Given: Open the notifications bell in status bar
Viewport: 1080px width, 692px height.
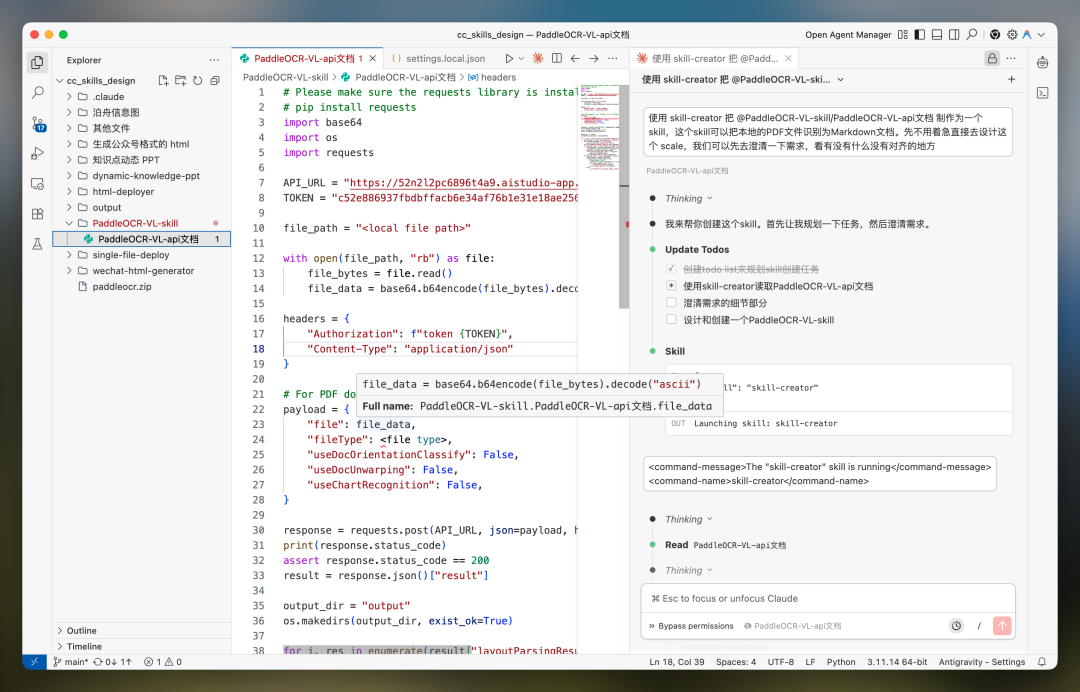Looking at the screenshot, I should click(1041, 662).
